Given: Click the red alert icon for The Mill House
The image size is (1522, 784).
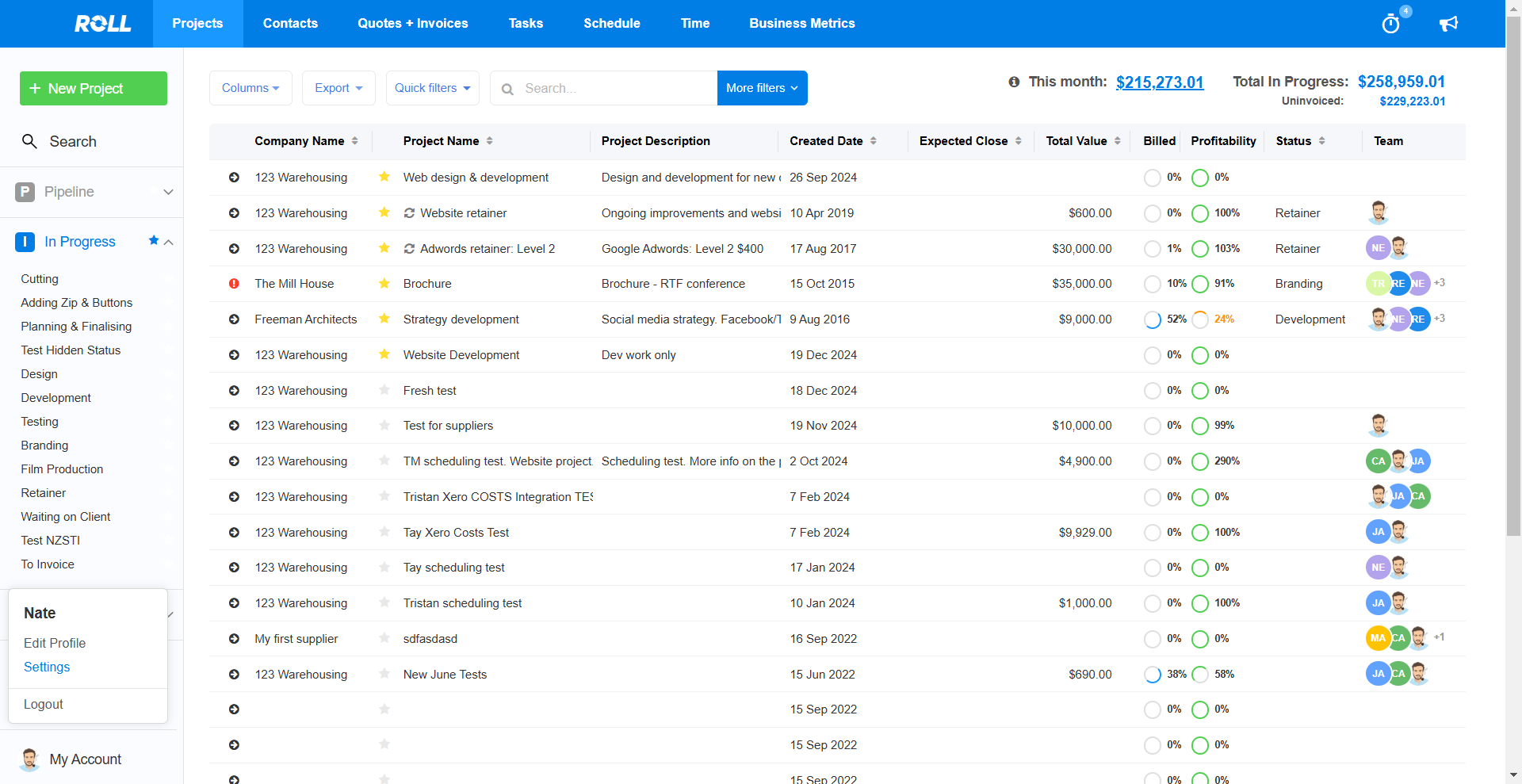Looking at the screenshot, I should (x=234, y=284).
